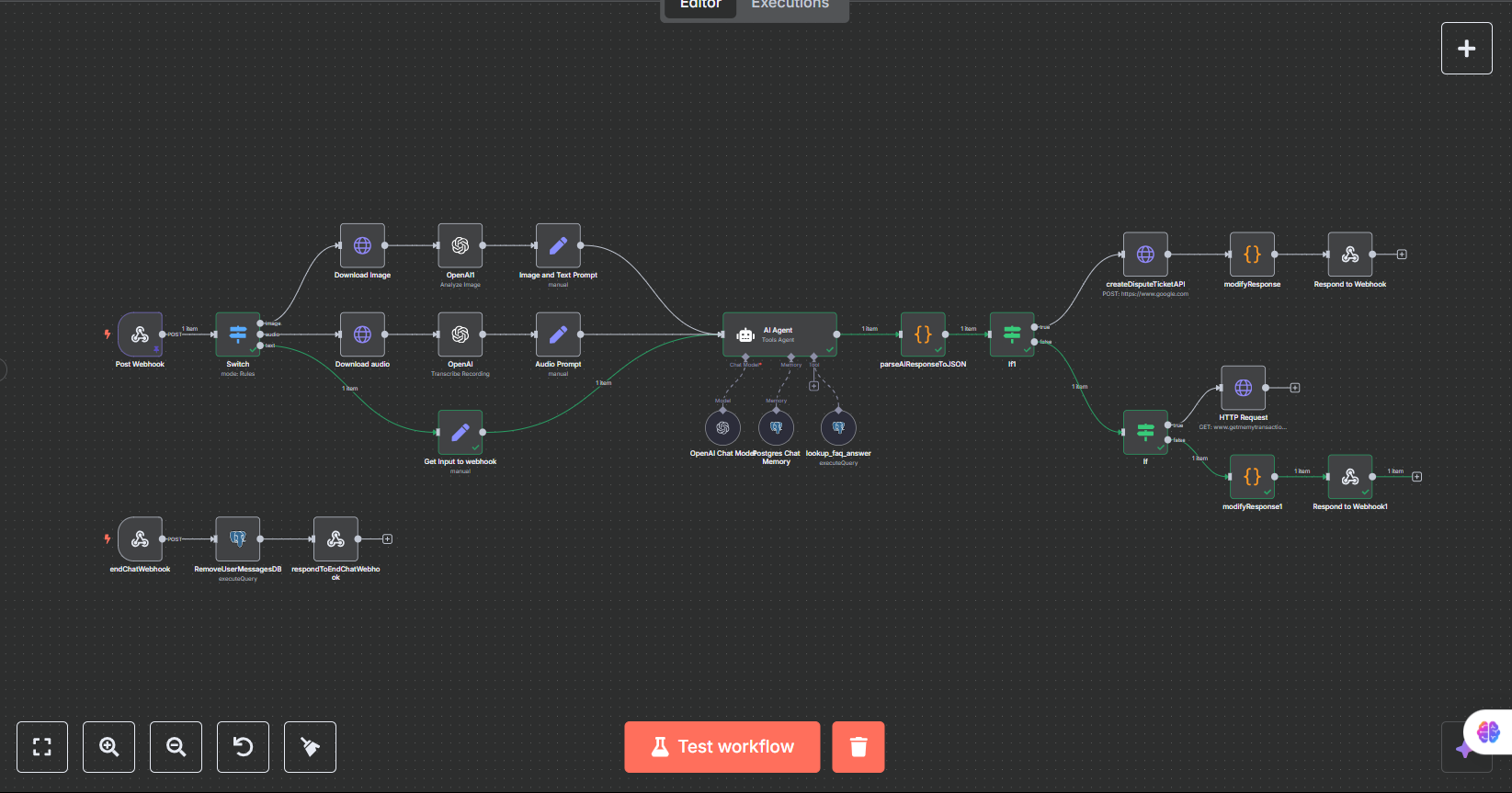The width and height of the screenshot is (1512, 793).
Task: Add a node after Respond to Webhook
Action: click(x=1402, y=255)
